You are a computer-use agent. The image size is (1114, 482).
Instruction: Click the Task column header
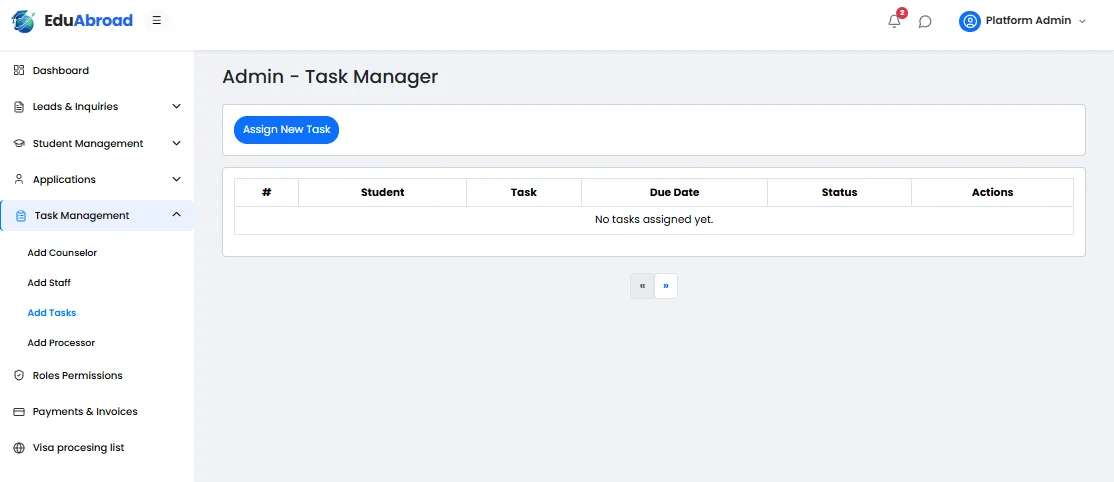524,192
